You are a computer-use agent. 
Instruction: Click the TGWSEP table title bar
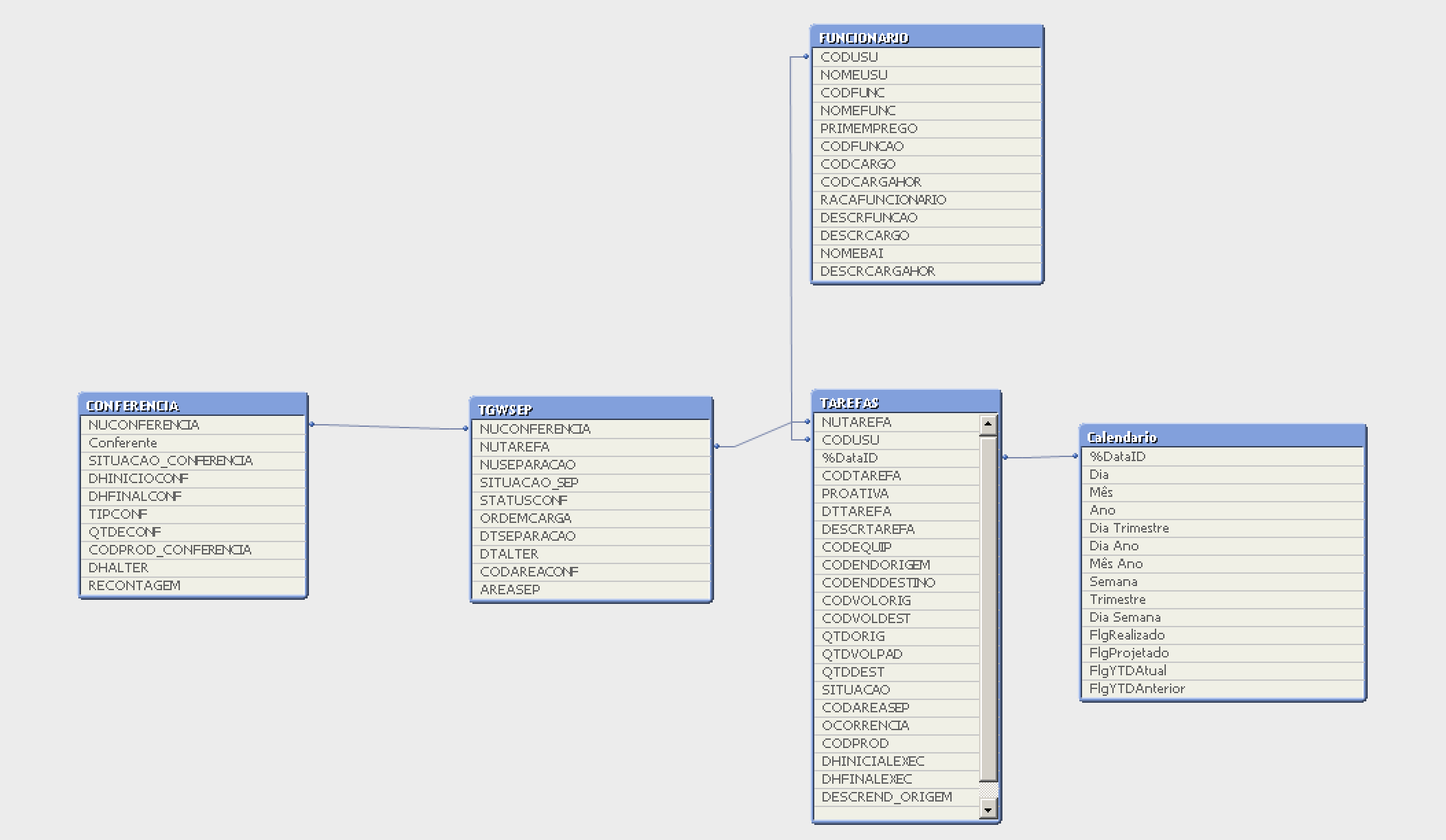[590, 410]
